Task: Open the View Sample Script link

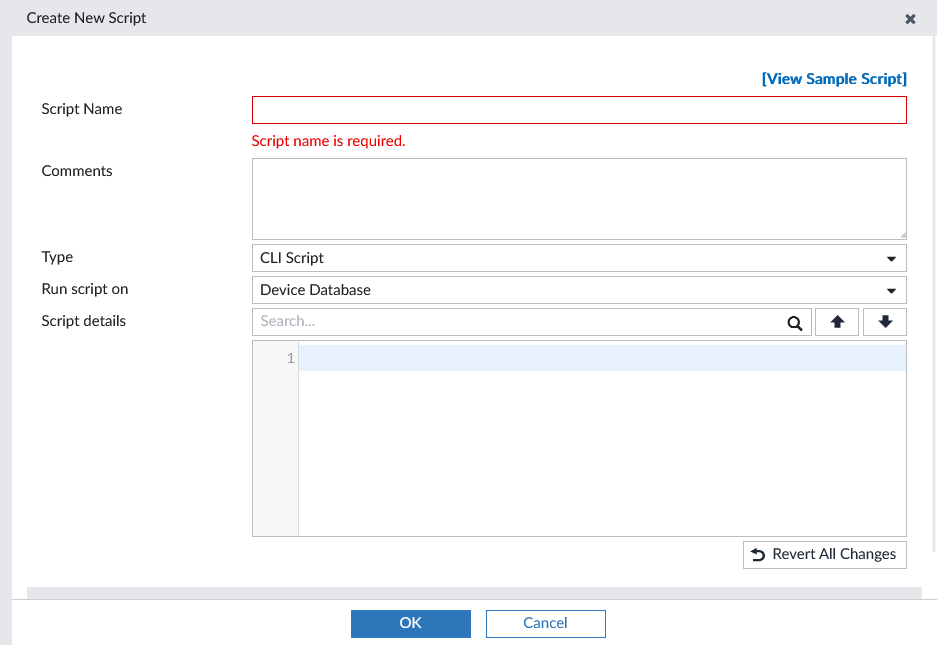Action: 834,79
